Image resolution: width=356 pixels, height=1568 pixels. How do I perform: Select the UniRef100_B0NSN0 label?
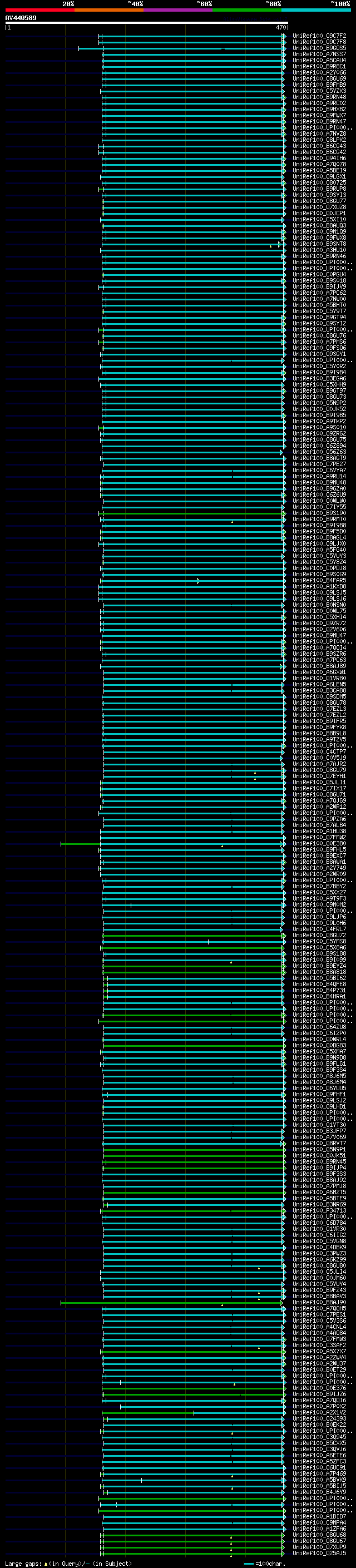tap(319, 605)
